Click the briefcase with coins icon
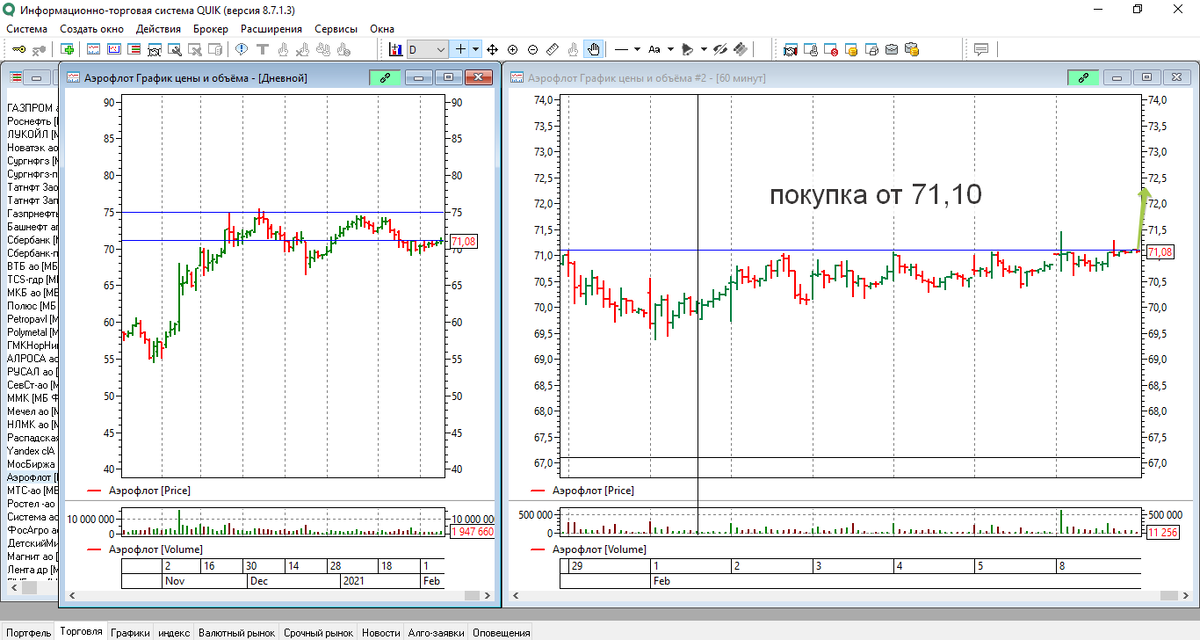The image size is (1200, 640). 912,49
